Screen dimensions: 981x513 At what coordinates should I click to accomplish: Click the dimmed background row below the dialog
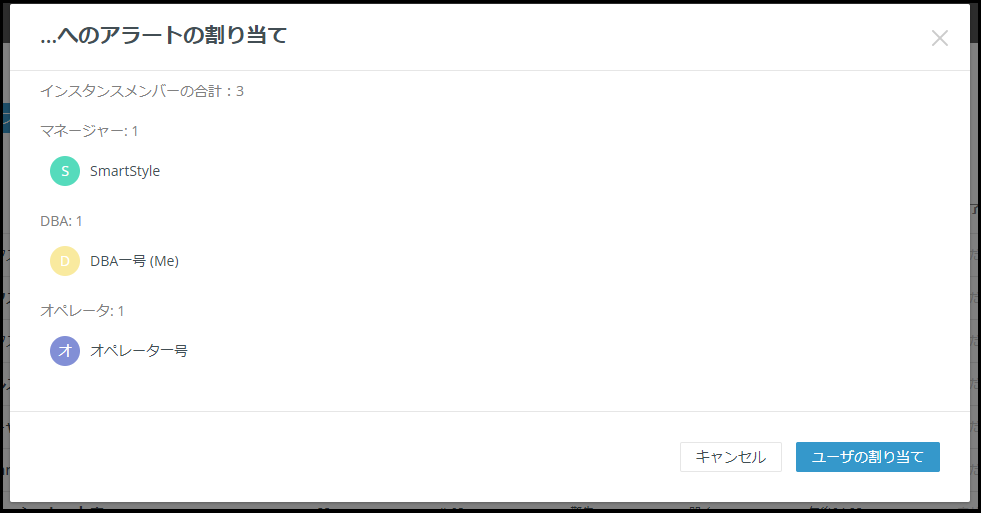(490, 507)
